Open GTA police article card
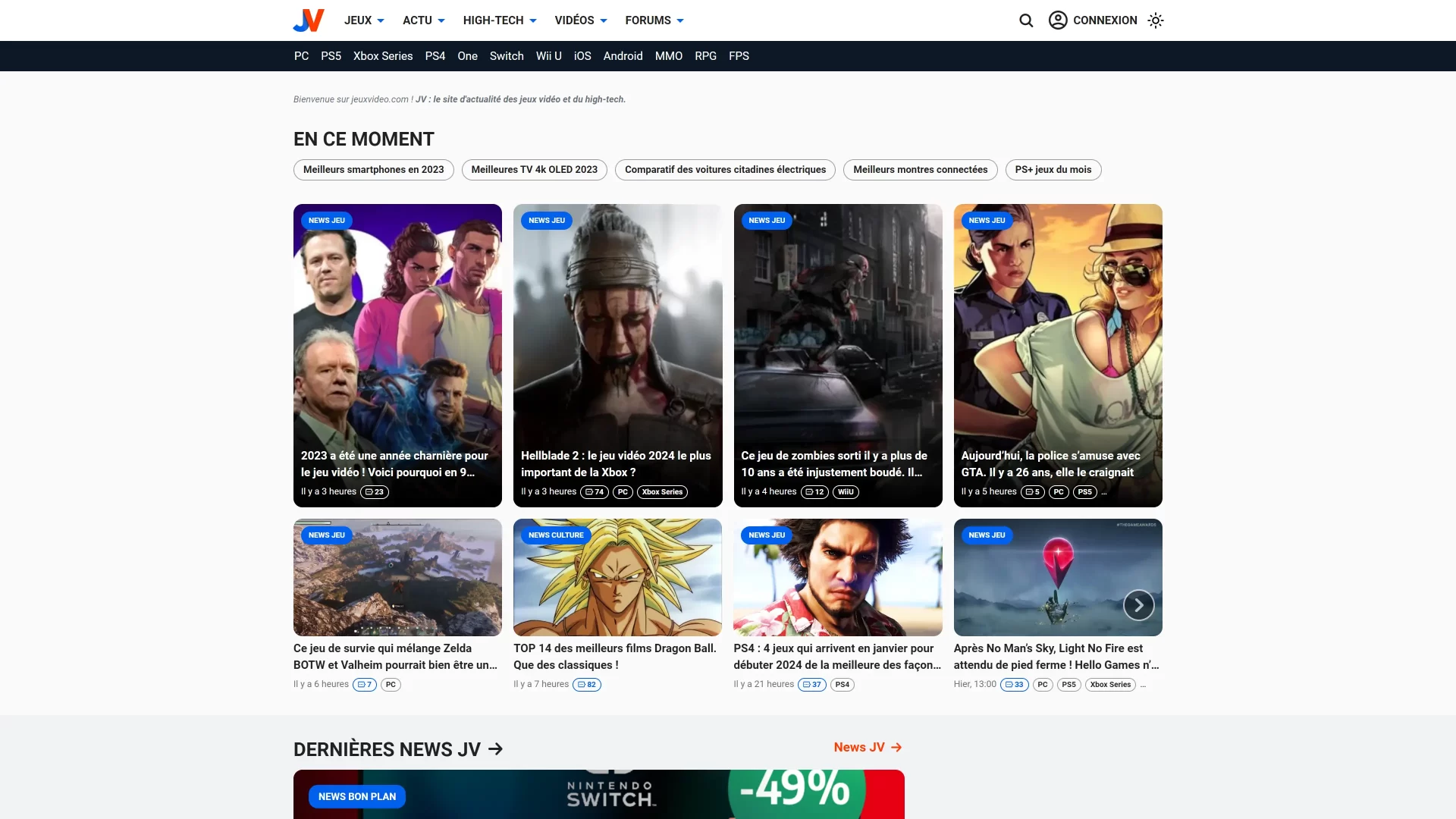This screenshot has height=819, width=1456. click(x=1058, y=356)
